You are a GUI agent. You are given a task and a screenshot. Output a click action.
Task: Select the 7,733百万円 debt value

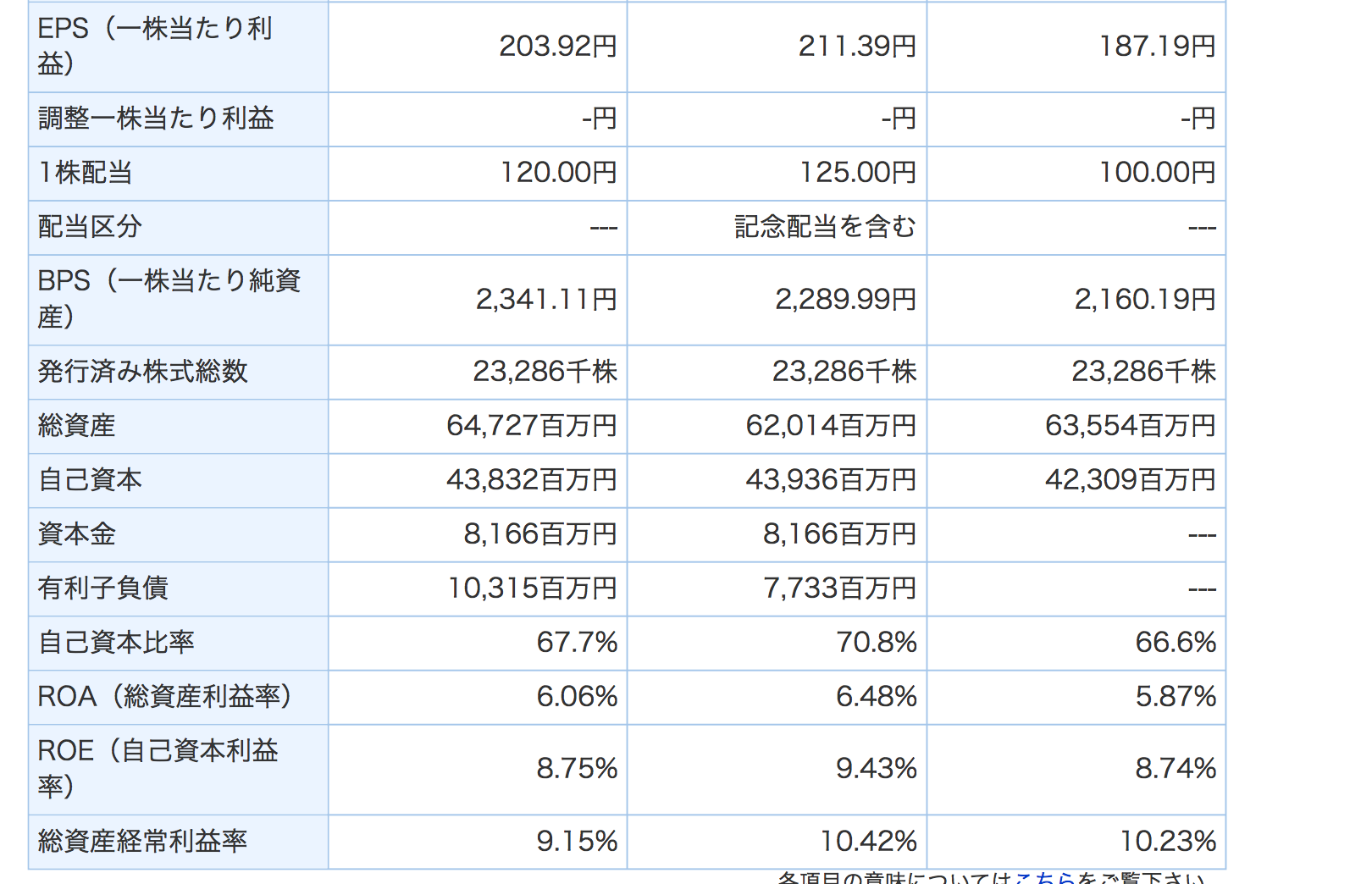click(839, 588)
